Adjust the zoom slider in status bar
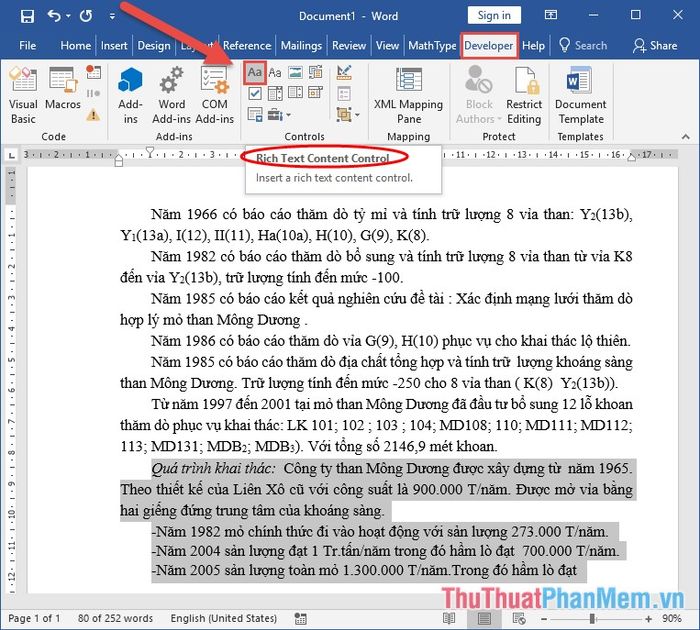 click(x=592, y=619)
